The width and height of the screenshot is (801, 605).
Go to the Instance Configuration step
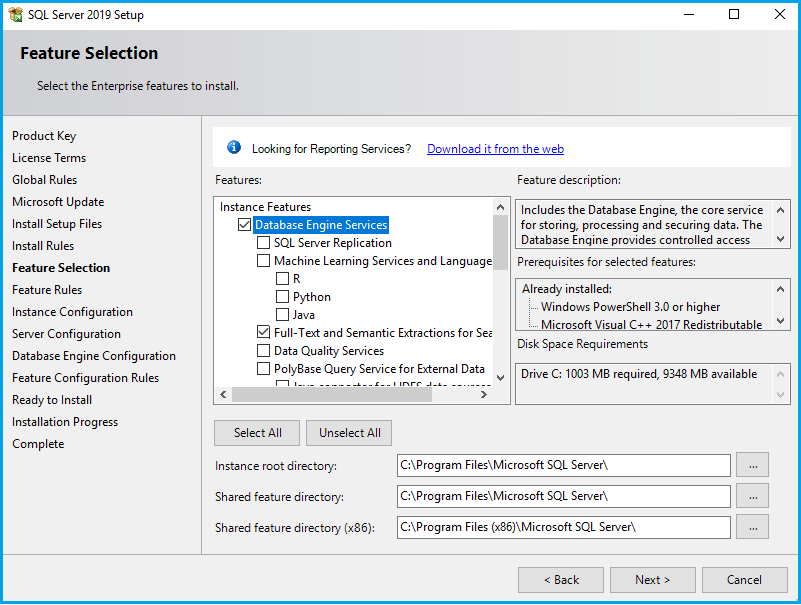tap(72, 312)
